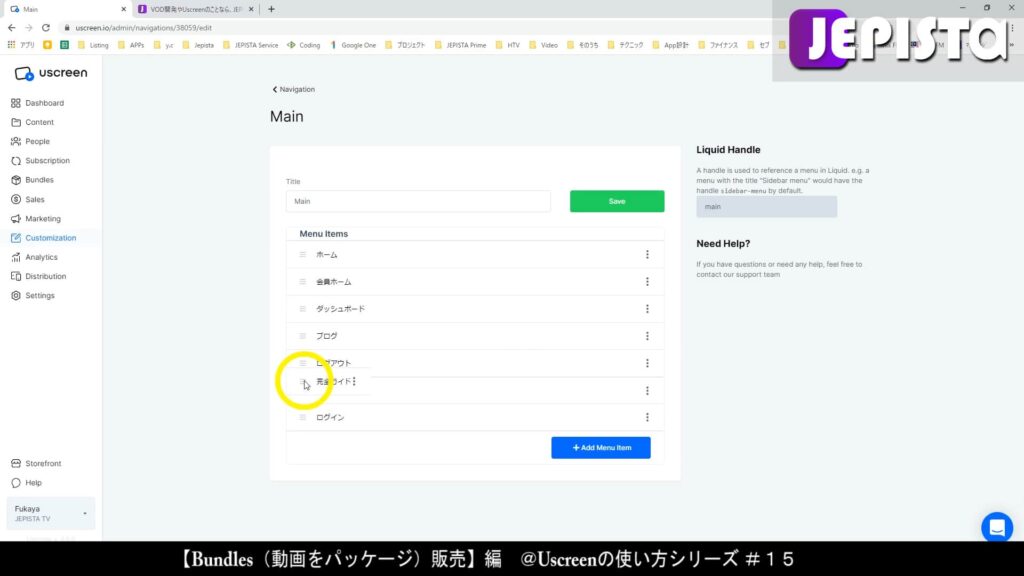Viewport: 1024px width, 576px height.
Task: Open the Video bookmark folder
Action: (543, 45)
